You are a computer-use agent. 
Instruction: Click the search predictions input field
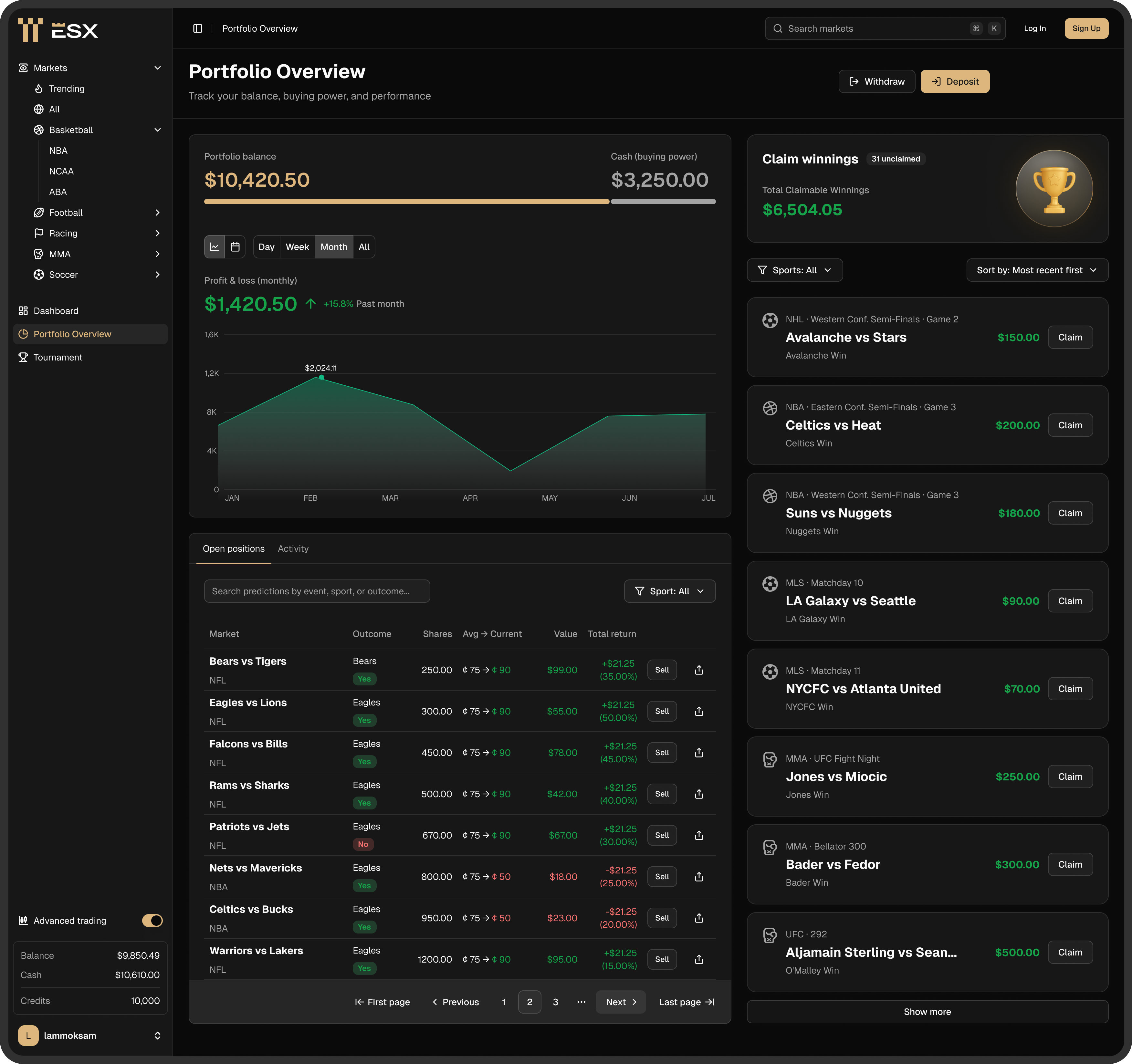pos(317,591)
